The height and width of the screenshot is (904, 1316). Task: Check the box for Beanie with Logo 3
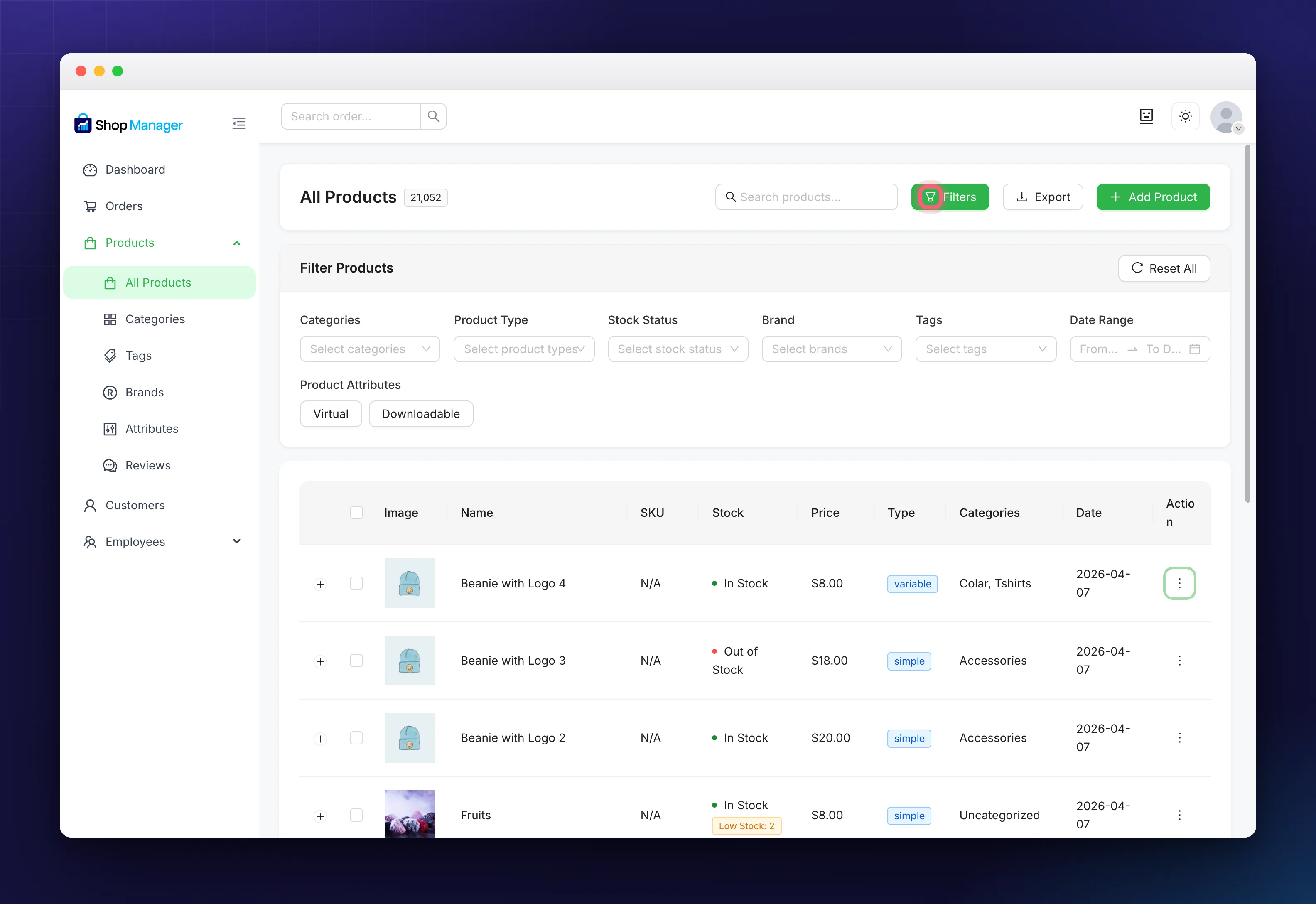coord(356,661)
